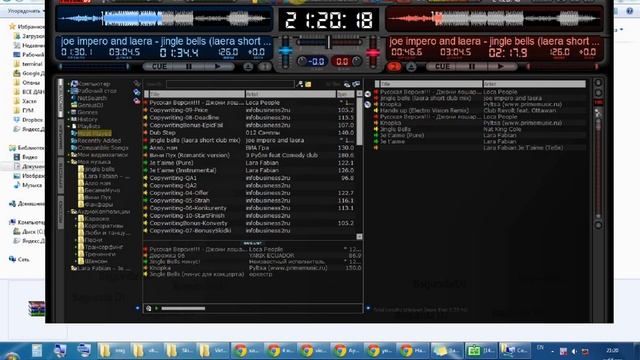
Task: Click the right deck CUE button
Action: [x=442, y=67]
